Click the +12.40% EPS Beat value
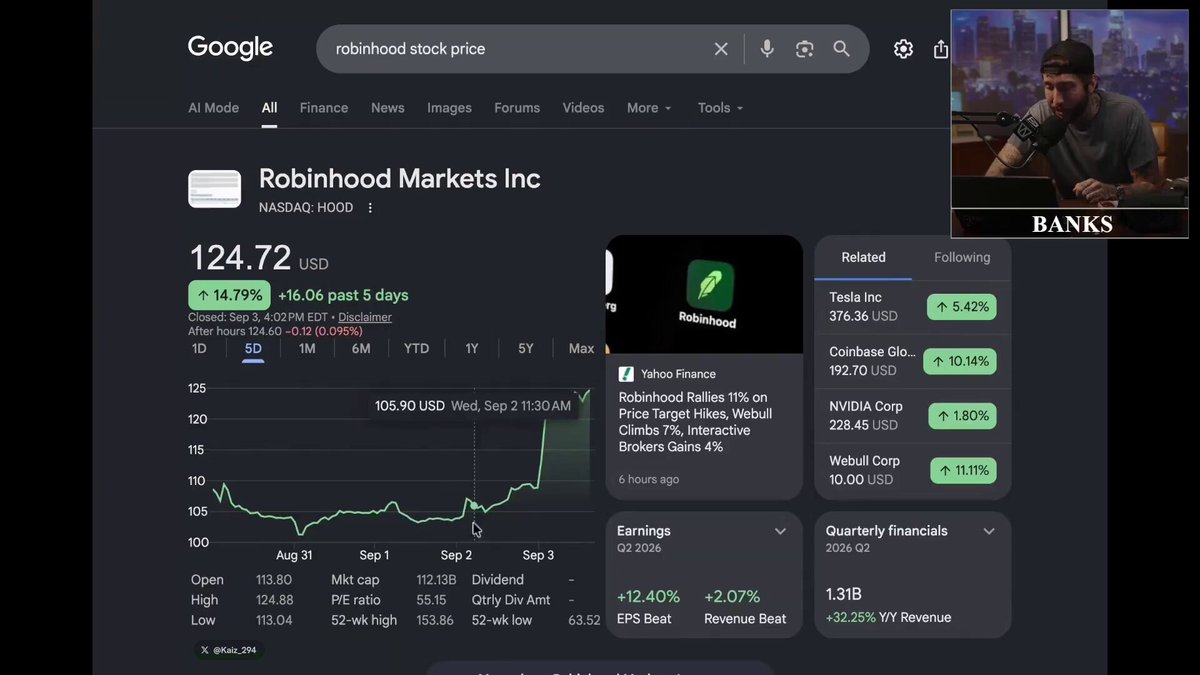Viewport: 1200px width, 675px height. tap(648, 597)
